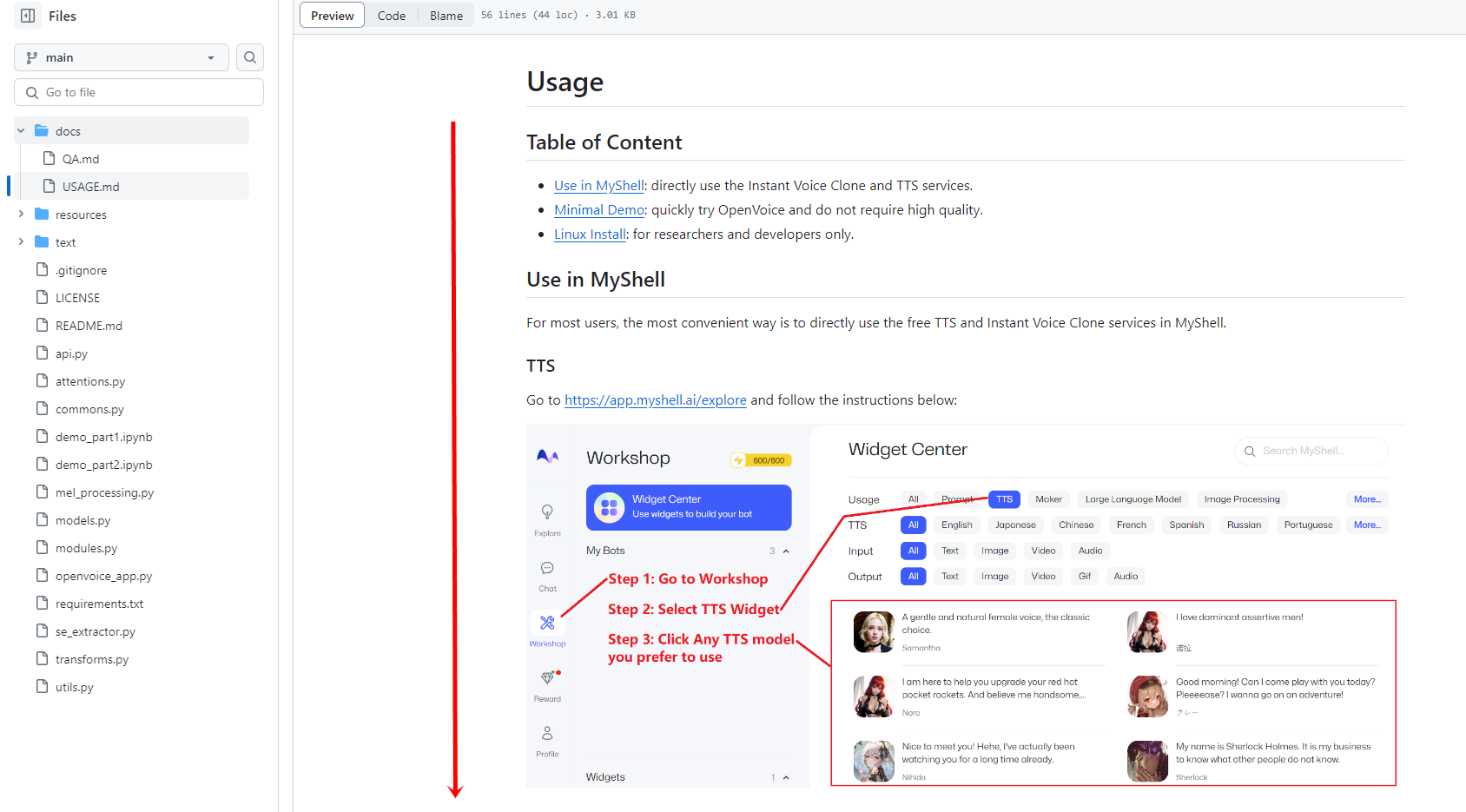1466x812 pixels.
Task: Switch to the Blame tab
Action: tap(446, 16)
